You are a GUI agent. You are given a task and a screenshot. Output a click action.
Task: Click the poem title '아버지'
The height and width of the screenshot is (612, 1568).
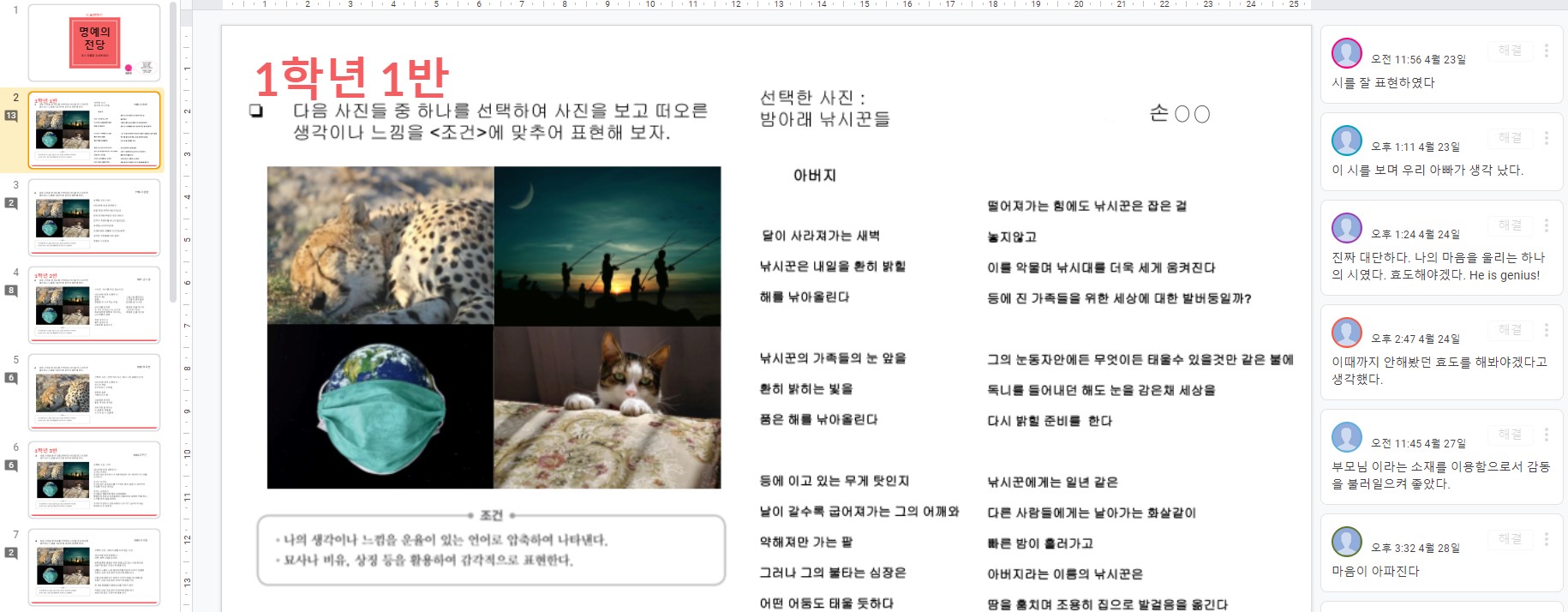[814, 176]
